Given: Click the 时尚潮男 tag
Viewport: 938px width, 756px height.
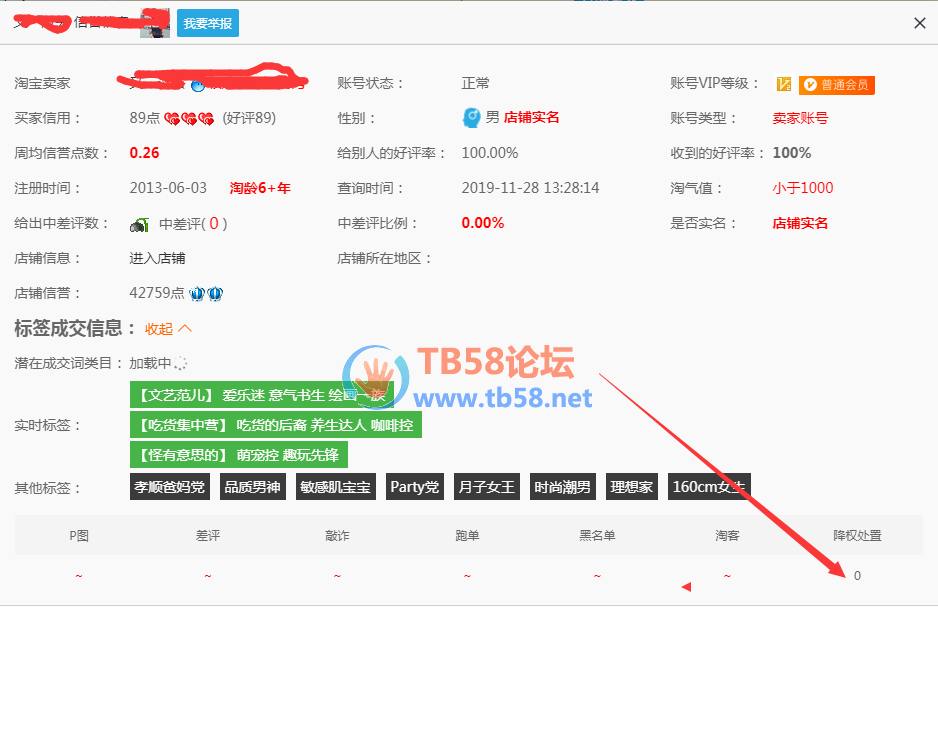Looking at the screenshot, I should coord(562,487).
